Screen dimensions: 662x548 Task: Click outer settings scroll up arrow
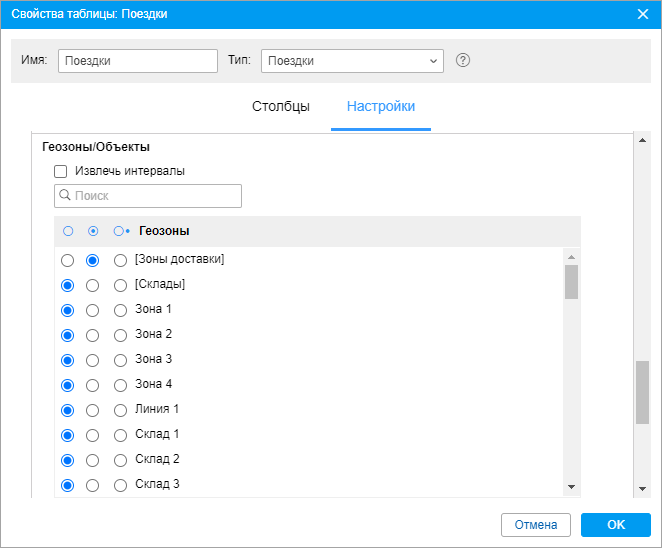pos(642,140)
